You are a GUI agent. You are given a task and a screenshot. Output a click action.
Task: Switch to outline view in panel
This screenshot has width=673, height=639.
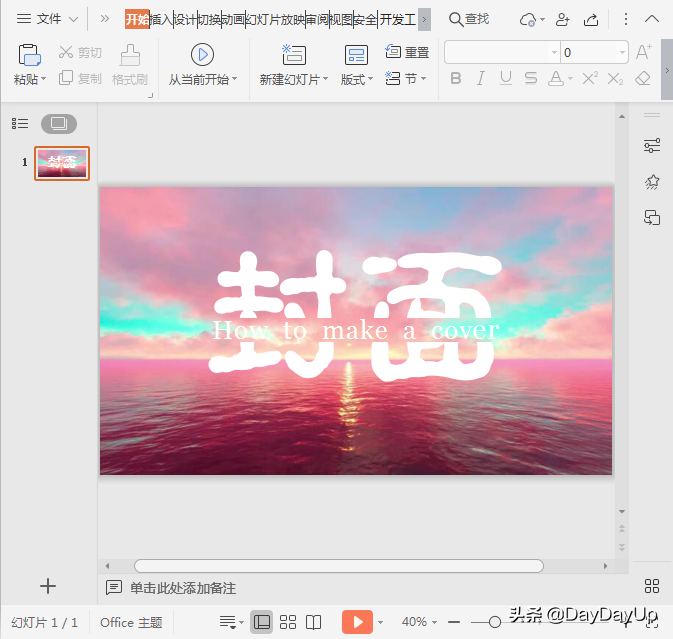point(20,124)
